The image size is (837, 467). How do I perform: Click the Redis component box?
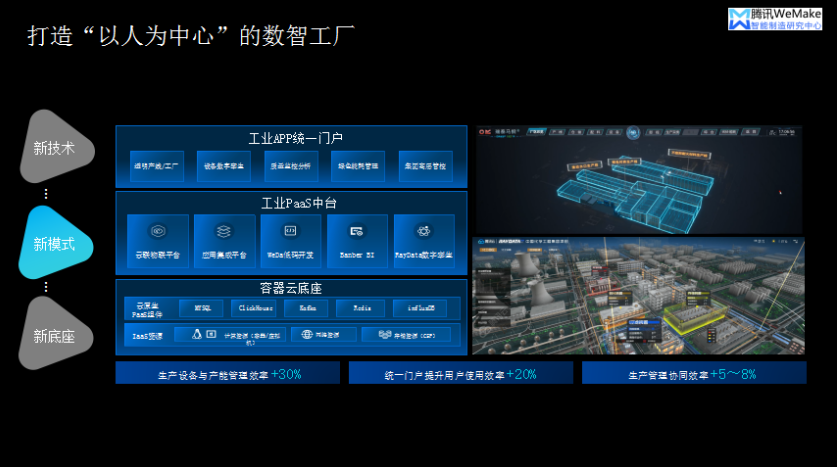361,308
